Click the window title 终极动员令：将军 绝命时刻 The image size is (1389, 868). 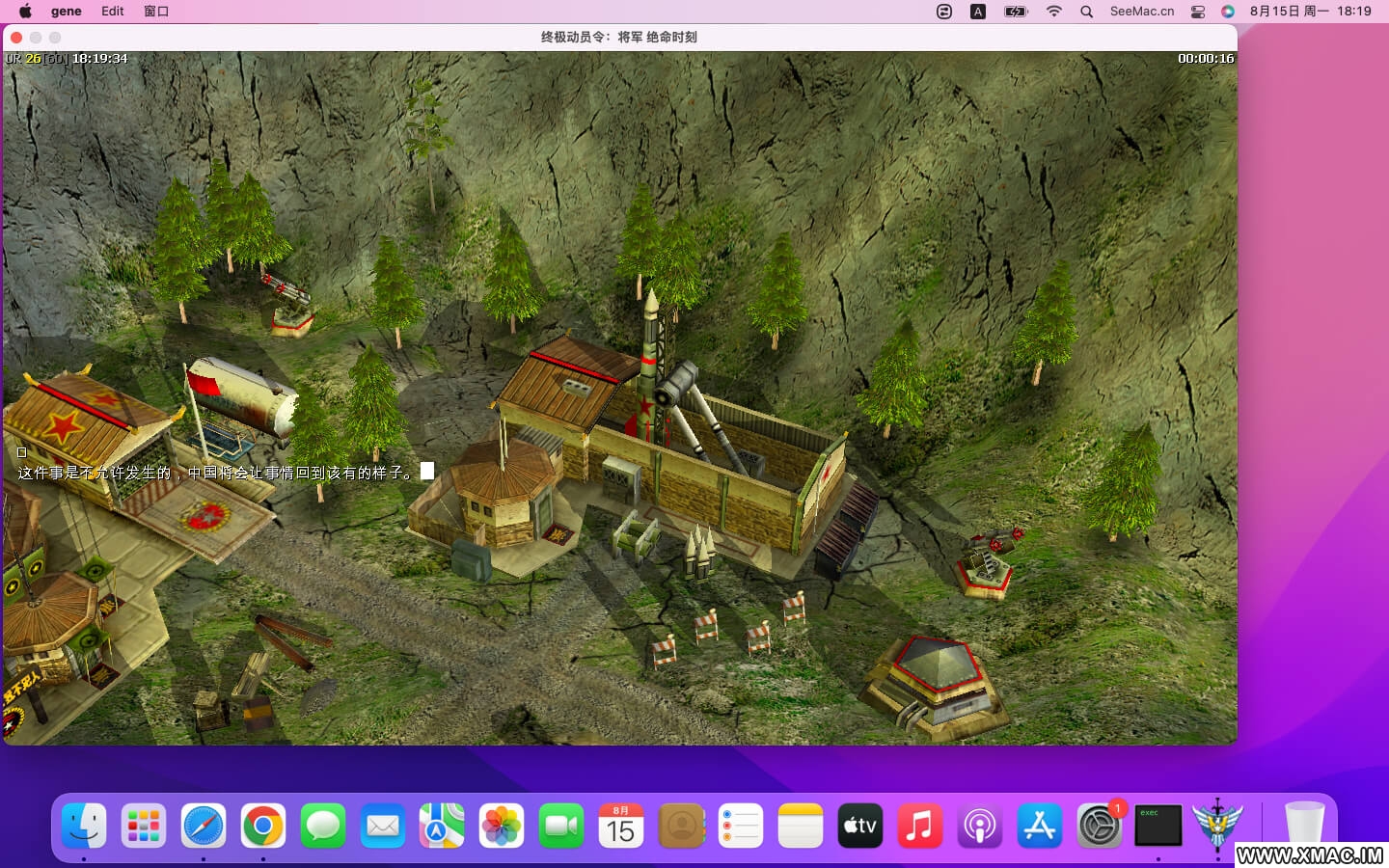618,37
